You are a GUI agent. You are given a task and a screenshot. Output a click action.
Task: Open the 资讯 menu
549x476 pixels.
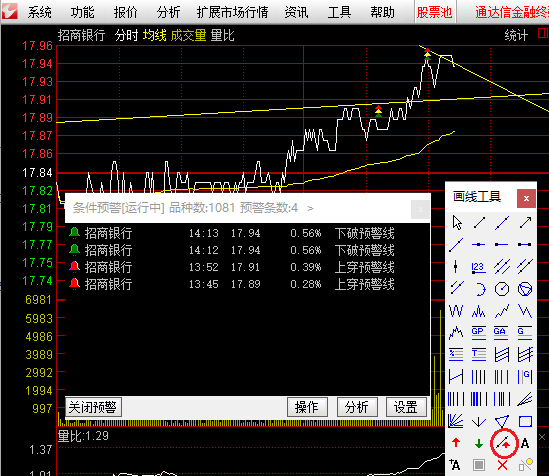296,13
